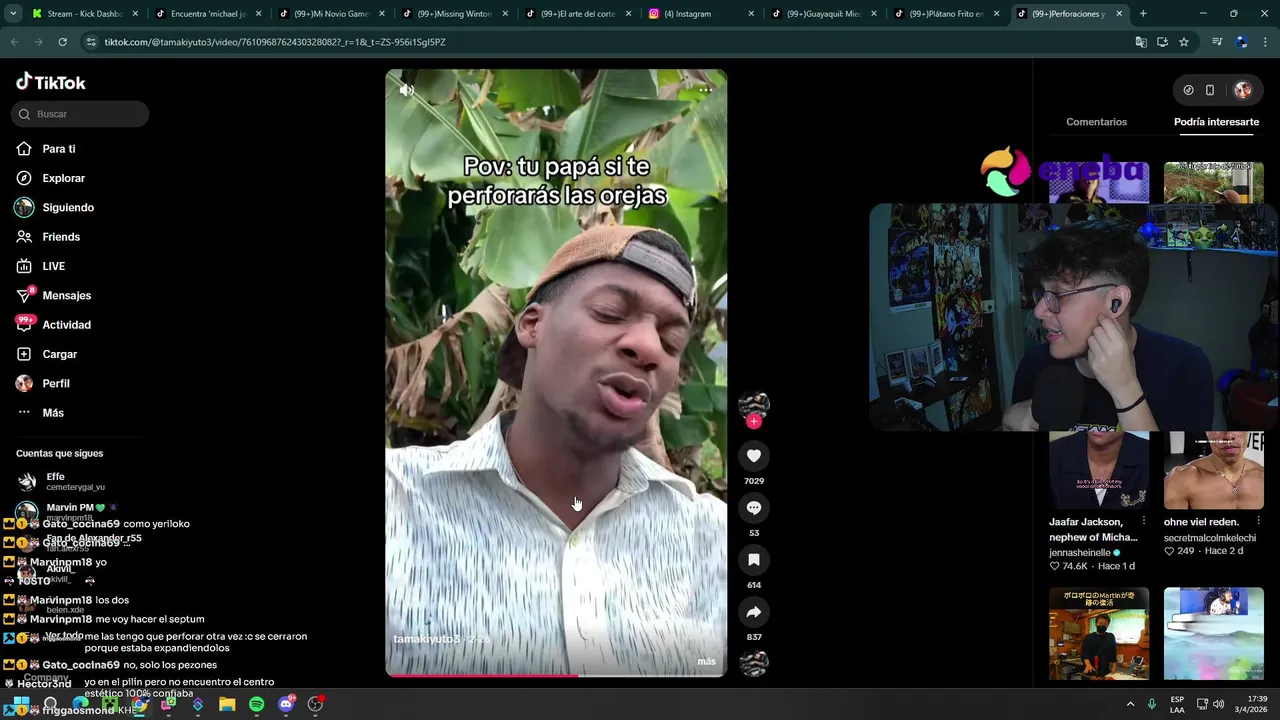Image resolution: width=1280 pixels, height=720 pixels.
Task: Open LIVE section
Action: click(x=53, y=266)
